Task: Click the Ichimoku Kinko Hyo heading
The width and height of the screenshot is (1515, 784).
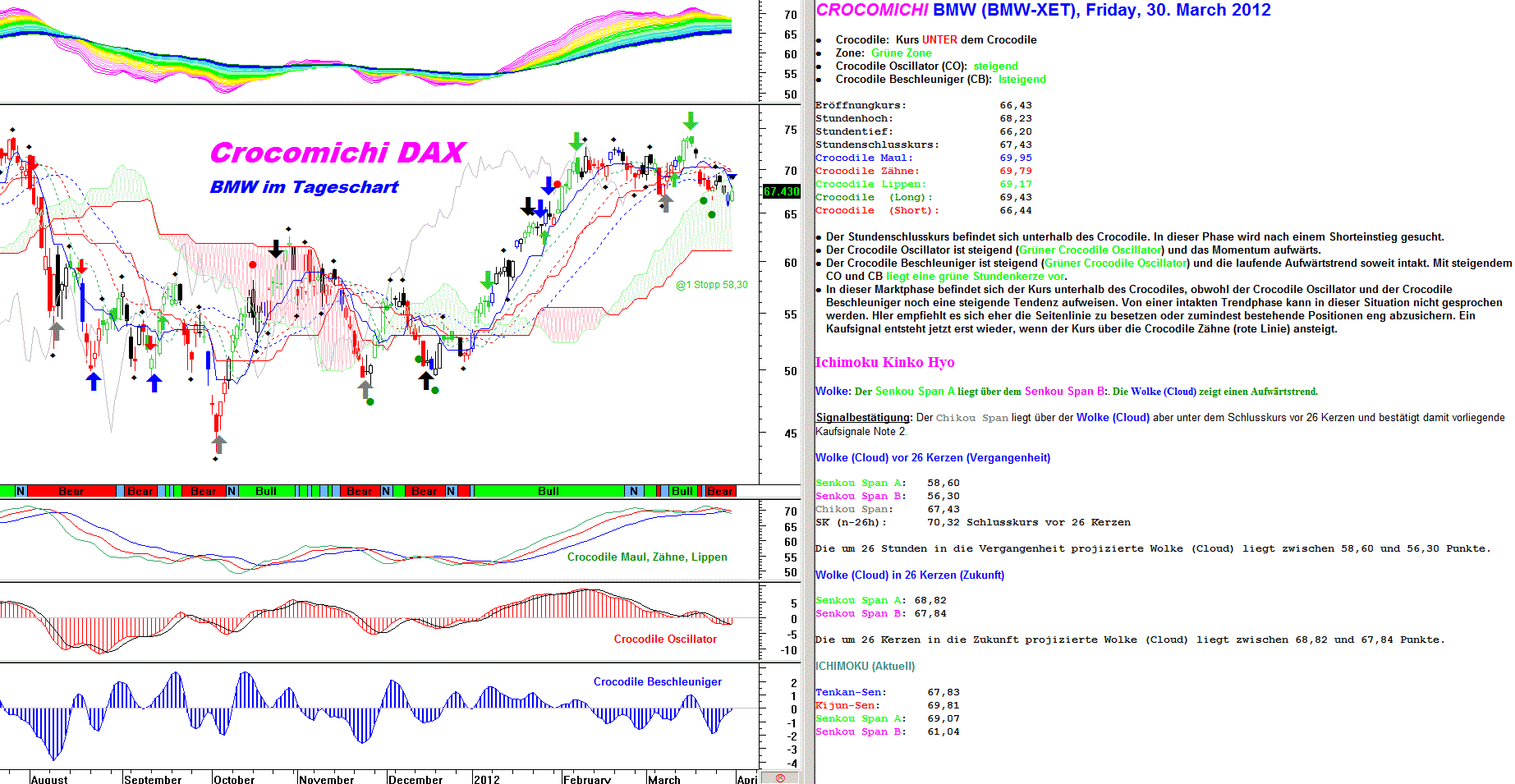Action: 884,362
